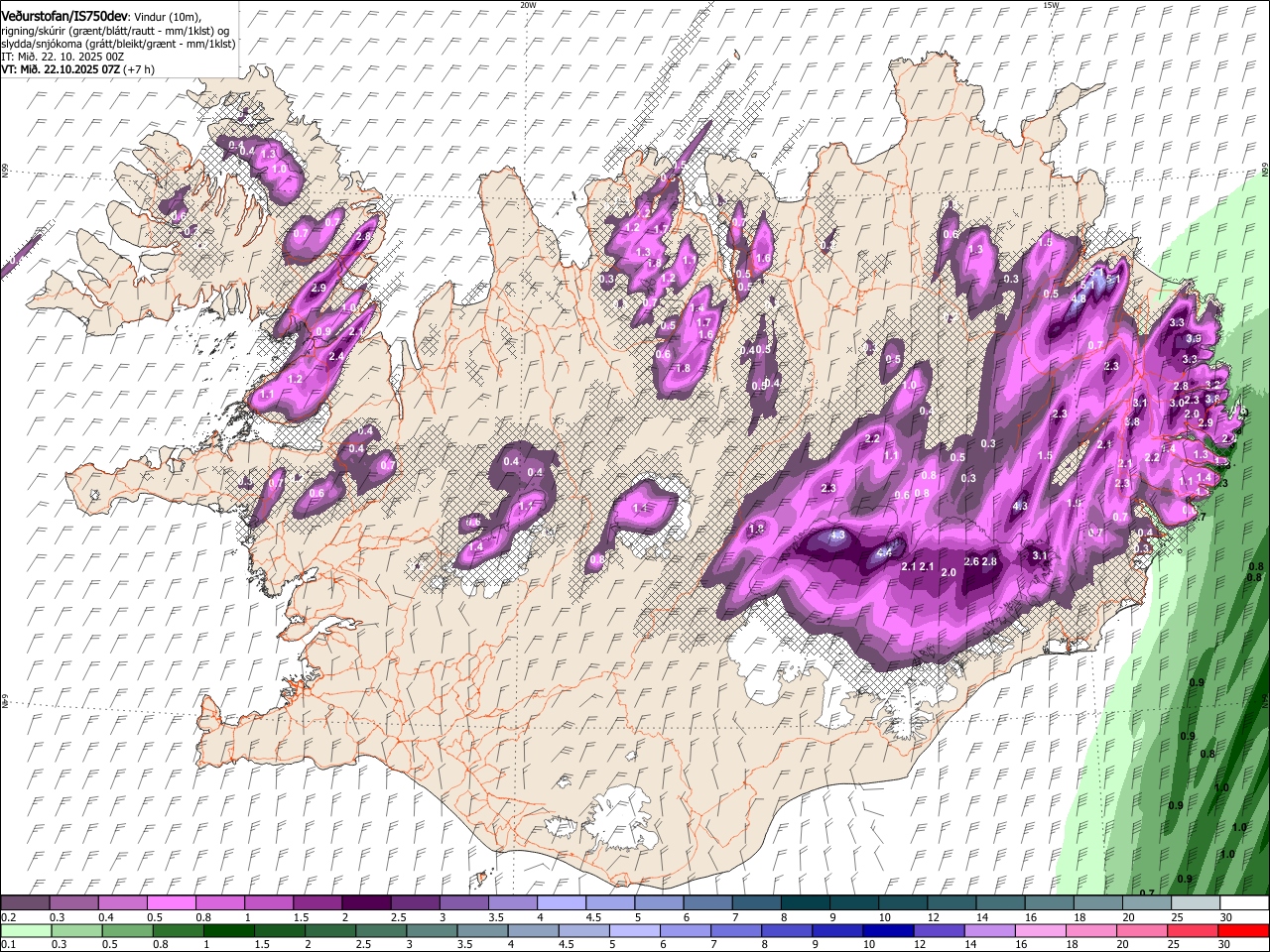Viewport: 1270px width, 952px height.
Task: Click the '(+7 h)' forecast offset text
Action: pos(139,69)
